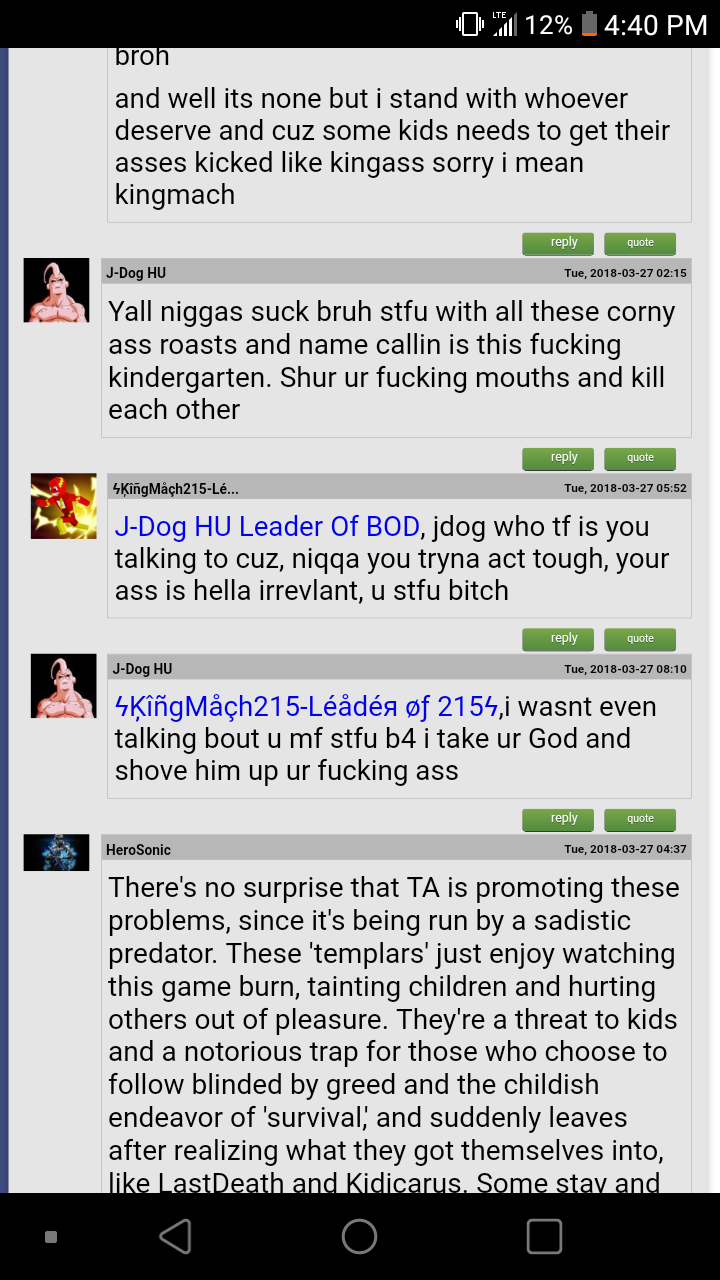Open KingMach215 Flash avatar image

(64, 506)
